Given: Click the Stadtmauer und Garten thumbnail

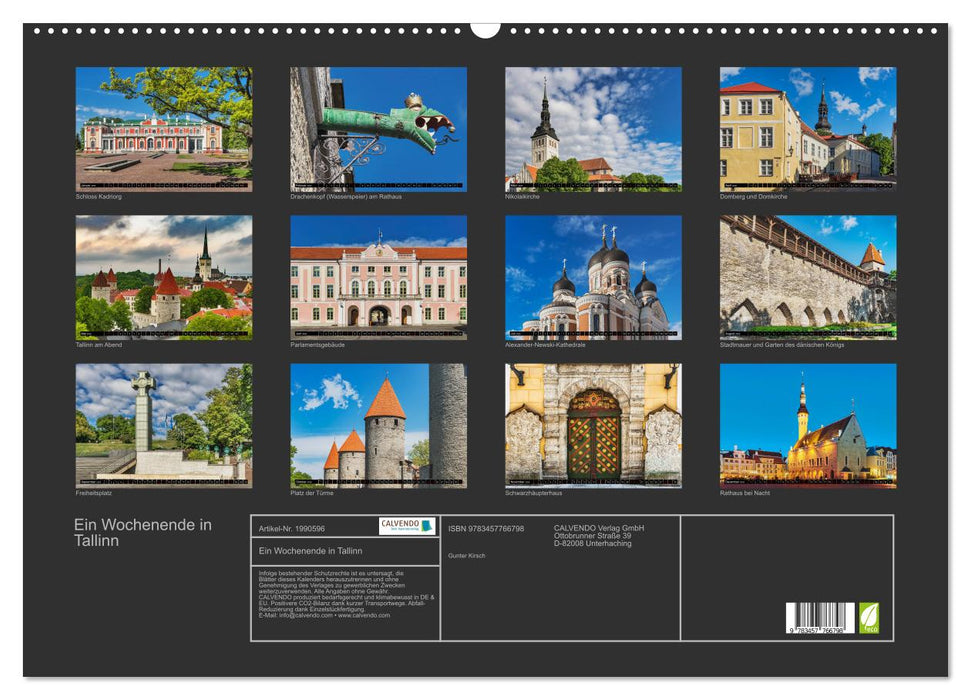Looking at the screenshot, I should [x=810, y=282].
